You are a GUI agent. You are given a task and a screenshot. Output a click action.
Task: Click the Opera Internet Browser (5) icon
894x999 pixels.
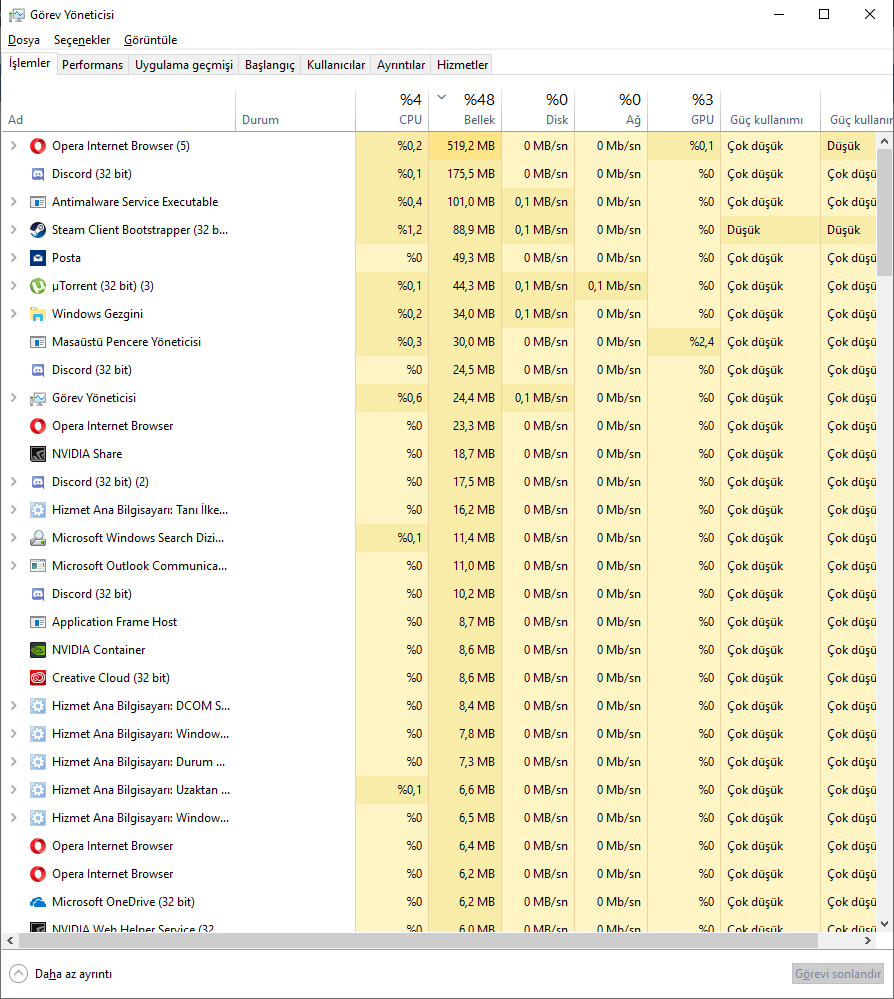tap(38, 146)
